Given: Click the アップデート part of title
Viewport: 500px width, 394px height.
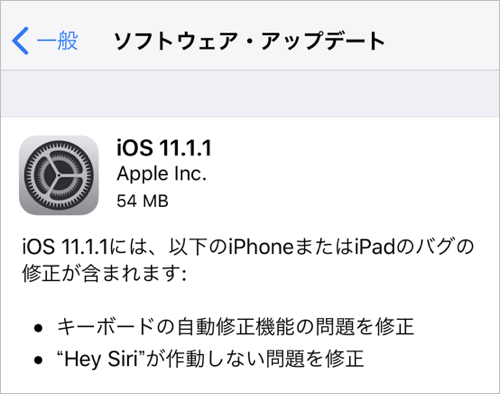Looking at the screenshot, I should tap(322, 41).
